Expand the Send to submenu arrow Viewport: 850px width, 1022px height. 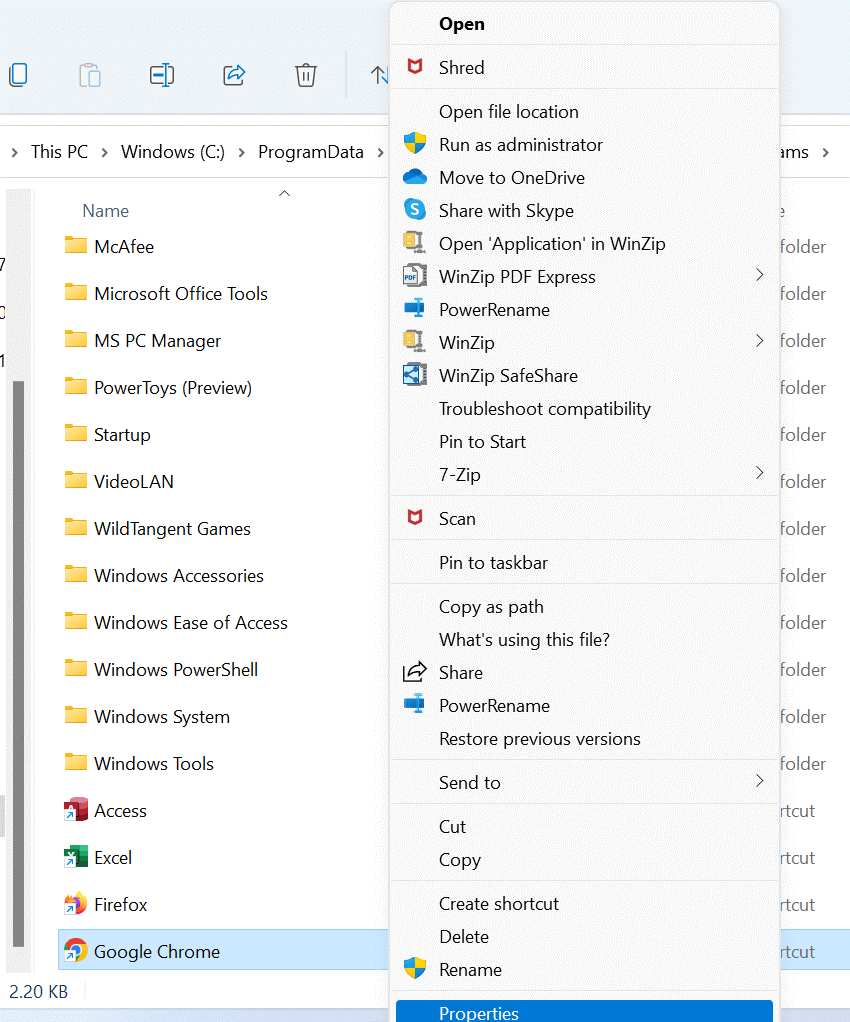[x=759, y=781]
